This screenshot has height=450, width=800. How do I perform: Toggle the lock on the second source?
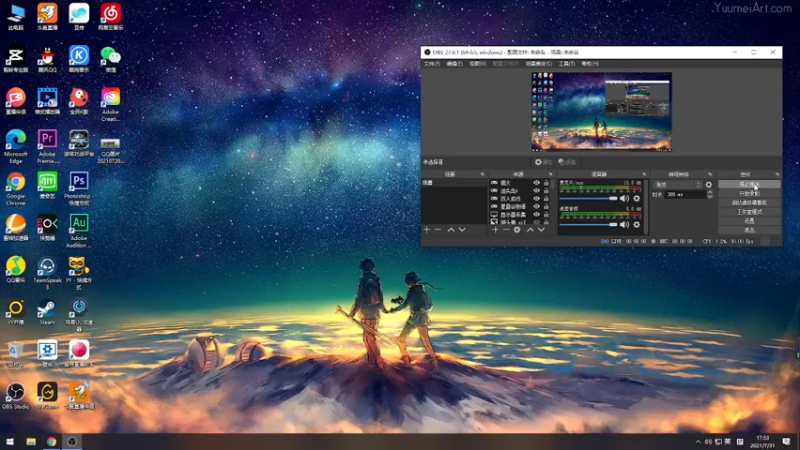[x=546, y=190]
